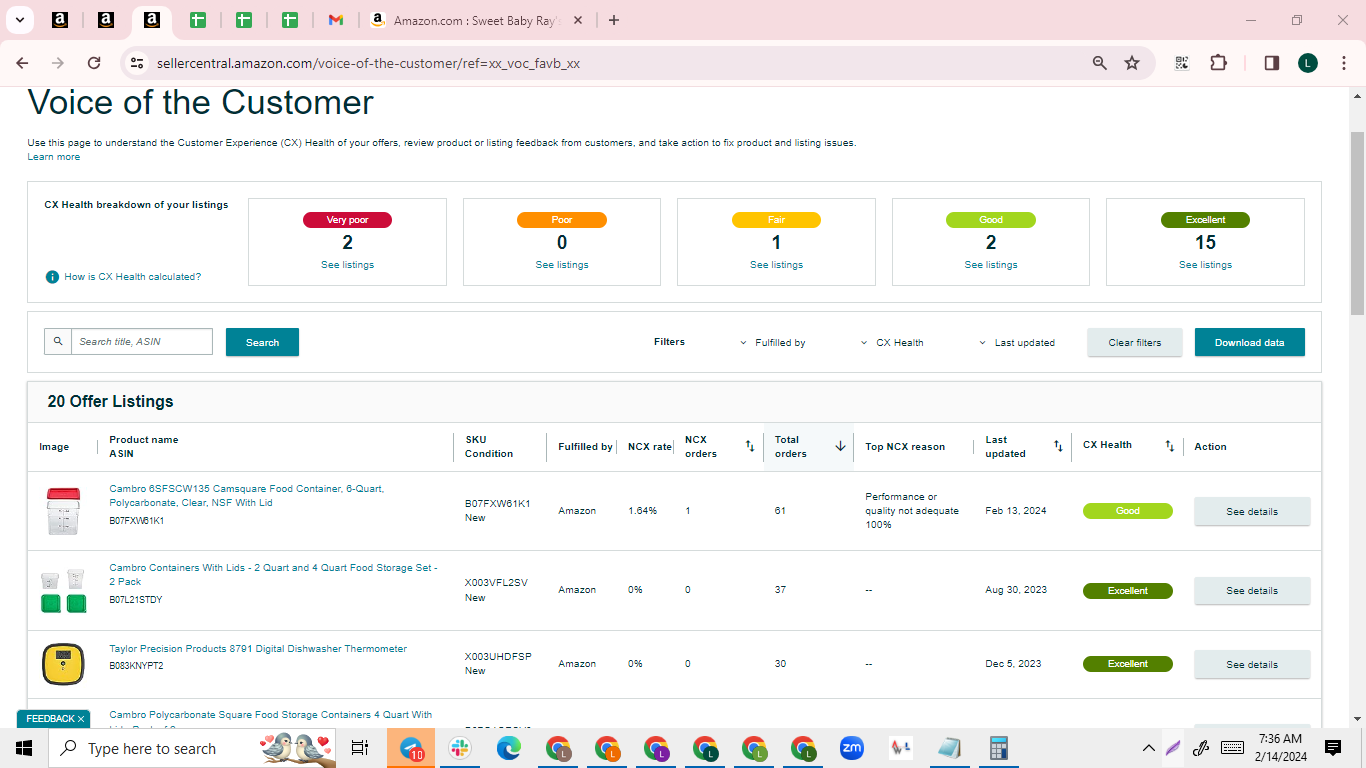Open a new browser tab

[x=614, y=20]
